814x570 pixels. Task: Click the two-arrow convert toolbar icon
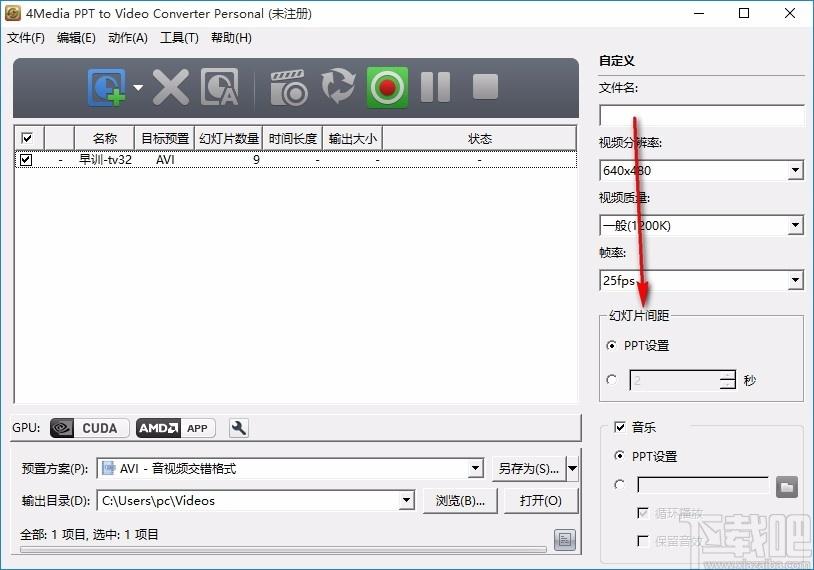coord(338,86)
